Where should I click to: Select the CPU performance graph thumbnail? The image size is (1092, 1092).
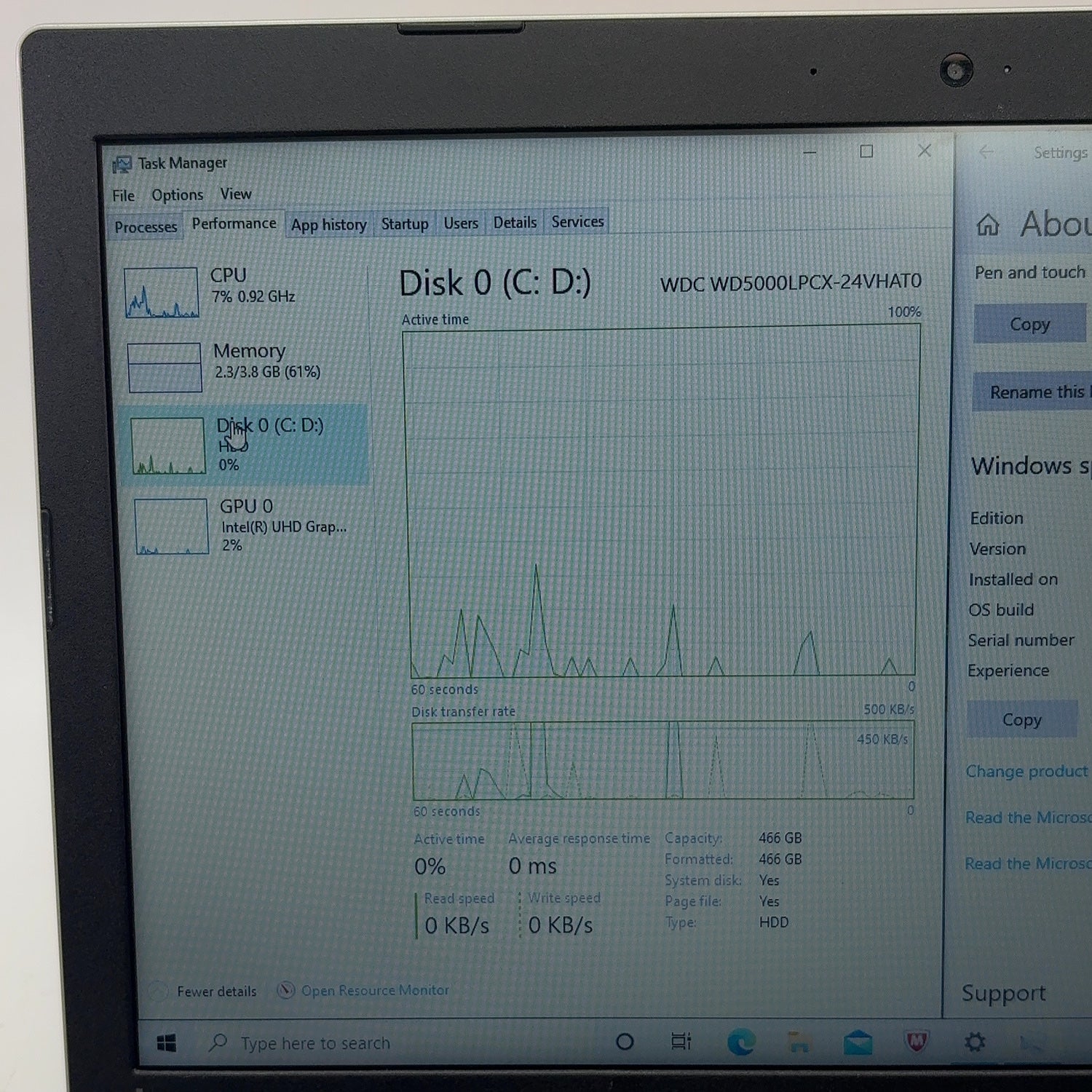point(161,293)
